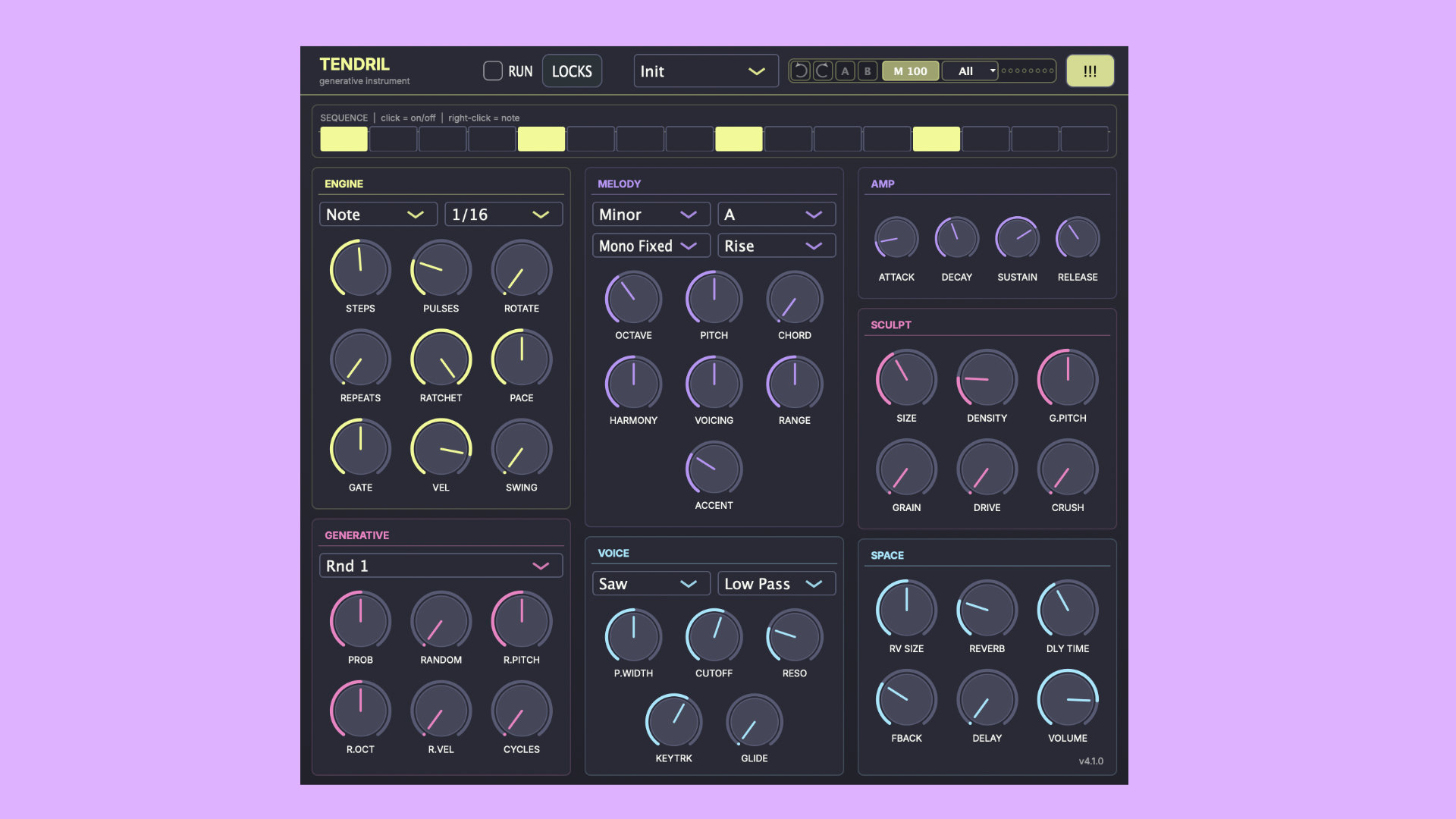Click the CYCLES knob

click(x=522, y=710)
